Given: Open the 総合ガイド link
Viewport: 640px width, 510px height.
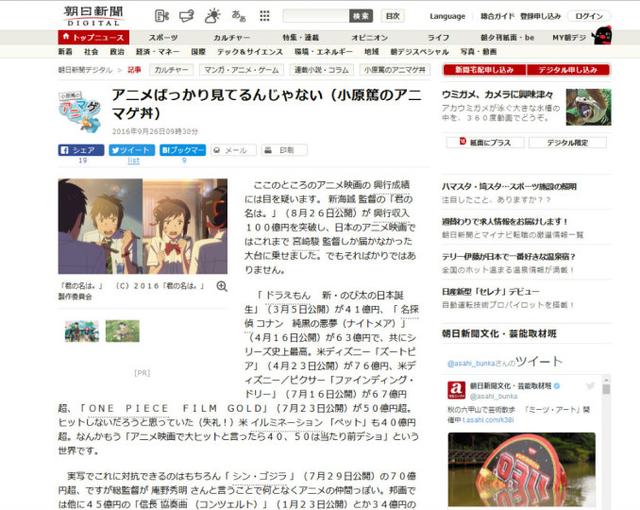Looking at the screenshot, I should (498, 16).
